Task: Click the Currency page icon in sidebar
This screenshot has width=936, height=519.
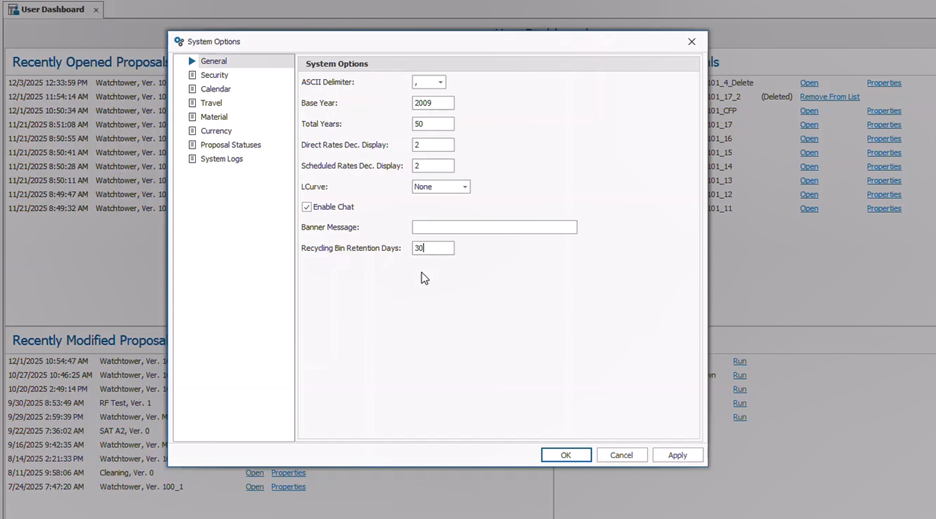Action: tap(192, 131)
